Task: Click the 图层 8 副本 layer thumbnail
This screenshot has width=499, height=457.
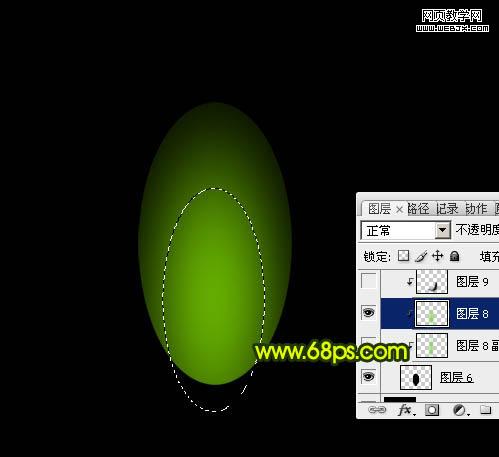Action: pos(432,345)
